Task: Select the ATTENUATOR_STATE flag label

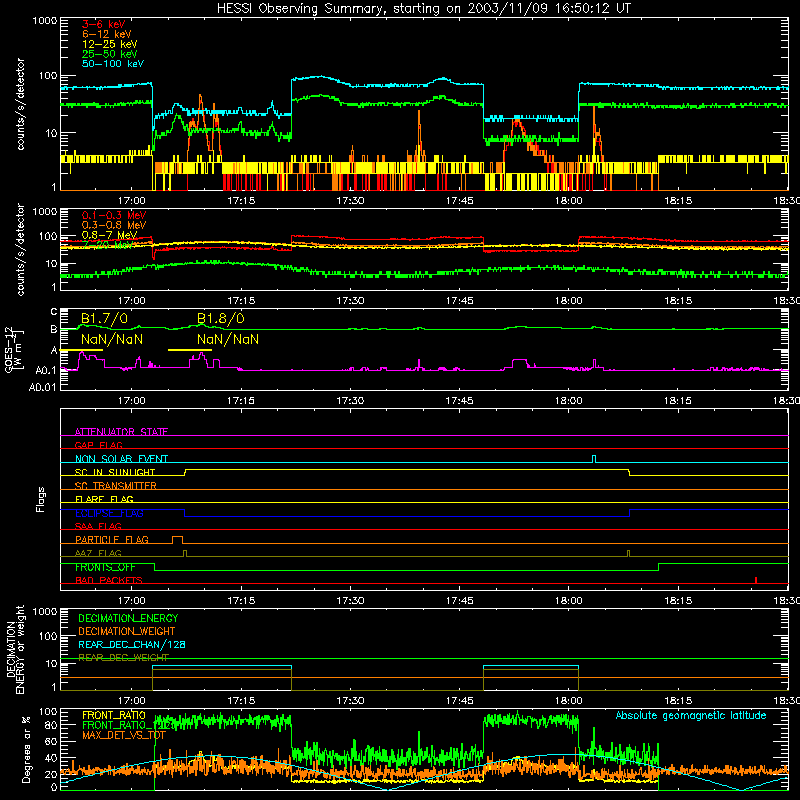Action: tap(121, 432)
